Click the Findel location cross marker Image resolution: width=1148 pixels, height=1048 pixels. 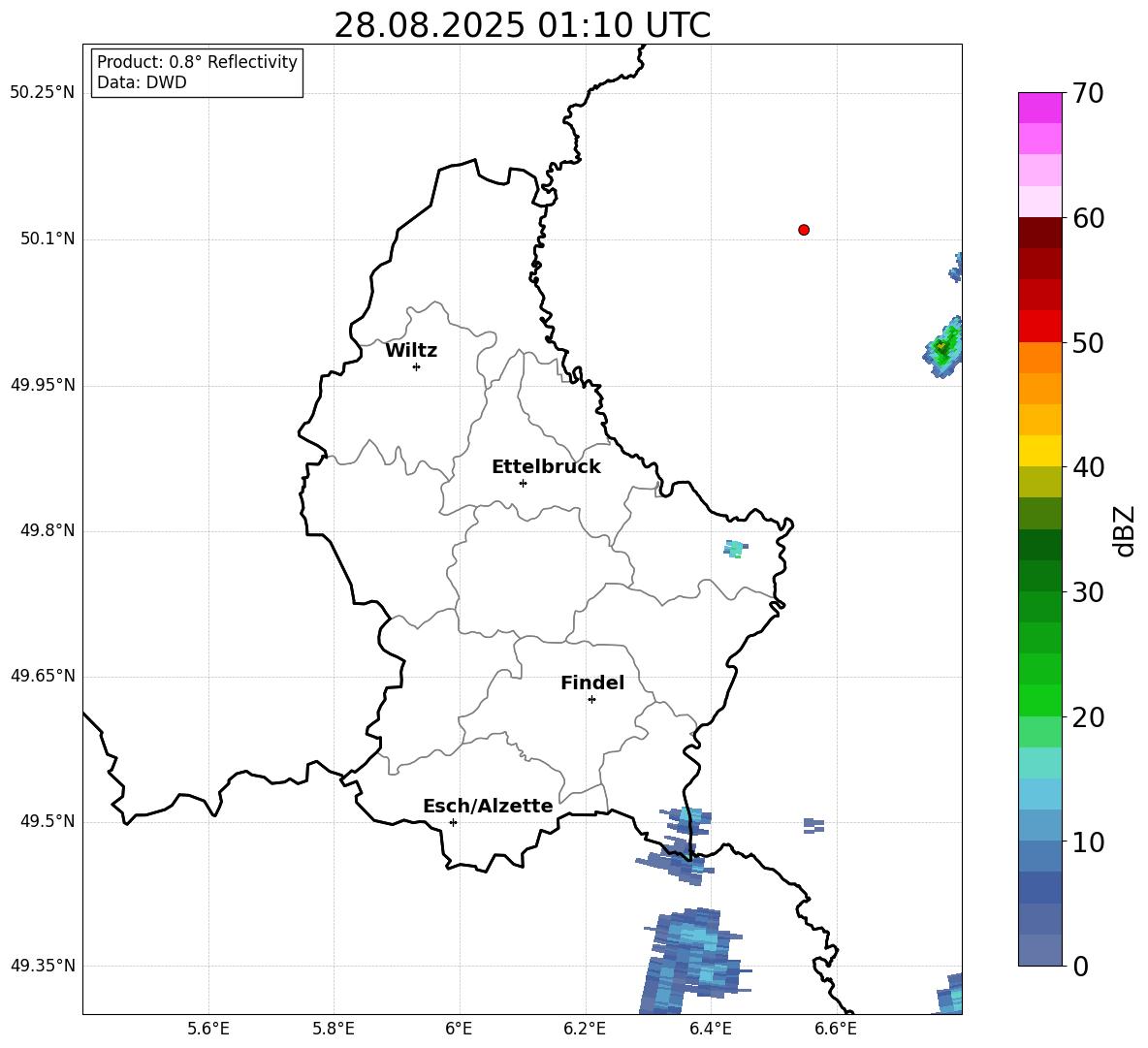point(591,700)
